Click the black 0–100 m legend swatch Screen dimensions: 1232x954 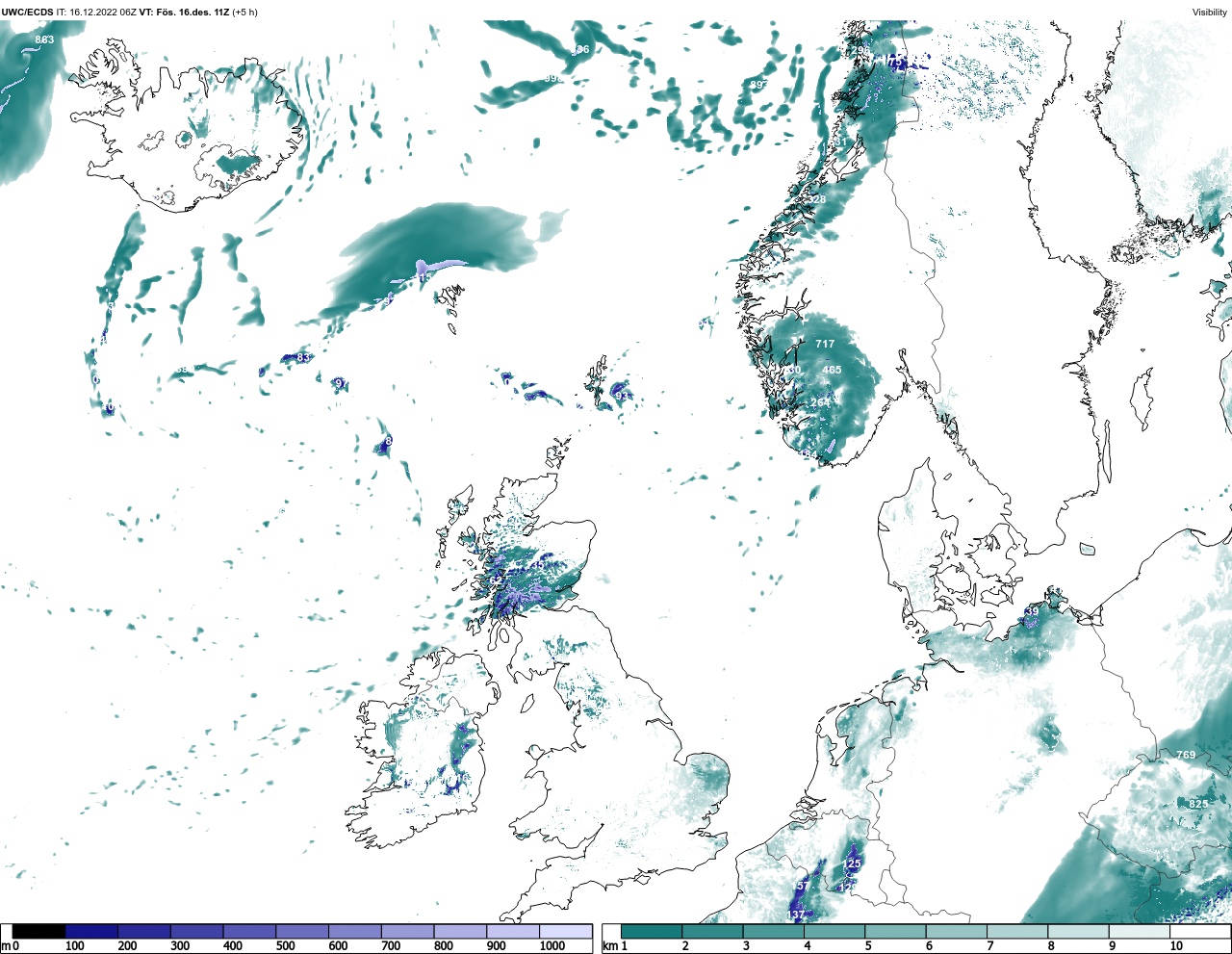pyautogui.click(x=38, y=931)
